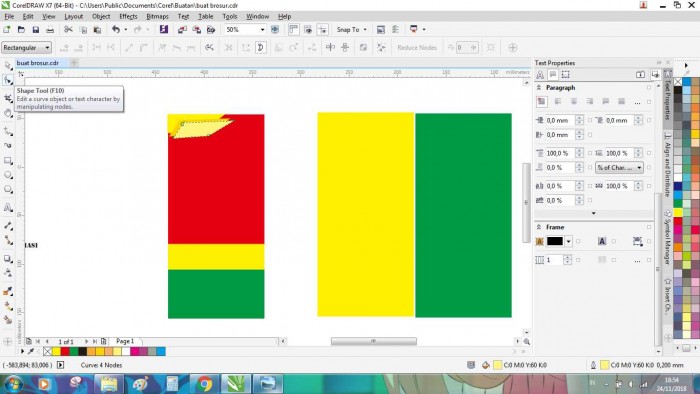Switch to the Paragraph properties button
This screenshot has height=394, width=700.
(x=553, y=75)
